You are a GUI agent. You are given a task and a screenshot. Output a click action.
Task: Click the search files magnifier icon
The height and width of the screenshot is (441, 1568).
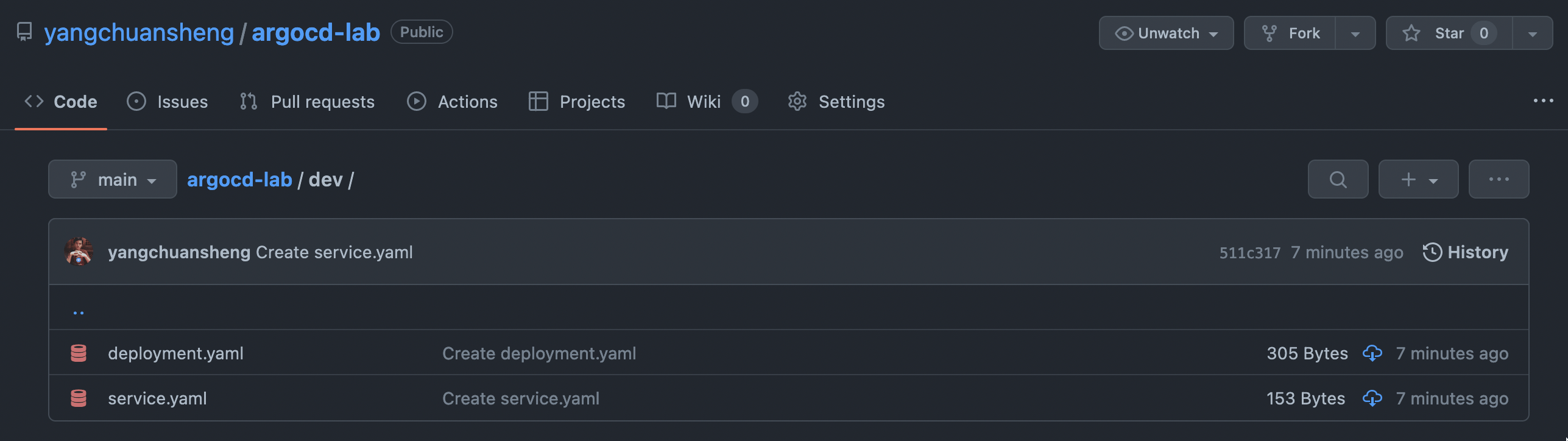point(1338,179)
